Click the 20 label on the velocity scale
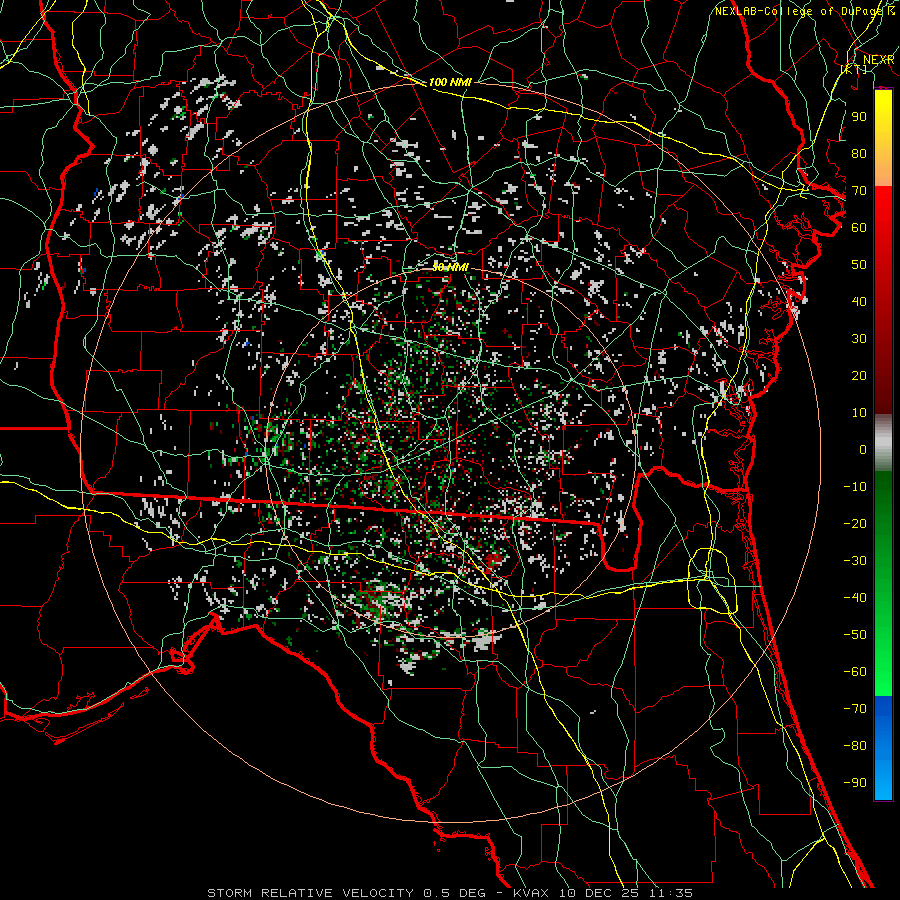 (x=859, y=375)
